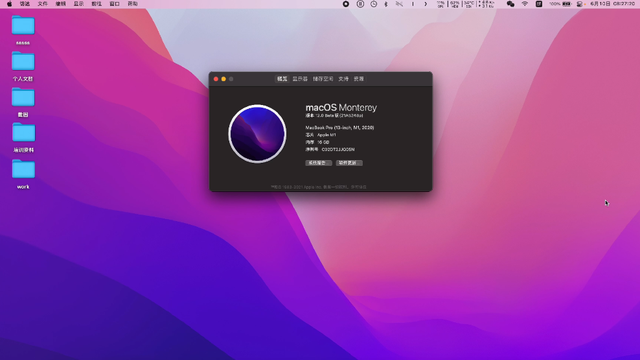Open the Bluetooth menu bar icon
640x360 pixels.
click(386, 4)
